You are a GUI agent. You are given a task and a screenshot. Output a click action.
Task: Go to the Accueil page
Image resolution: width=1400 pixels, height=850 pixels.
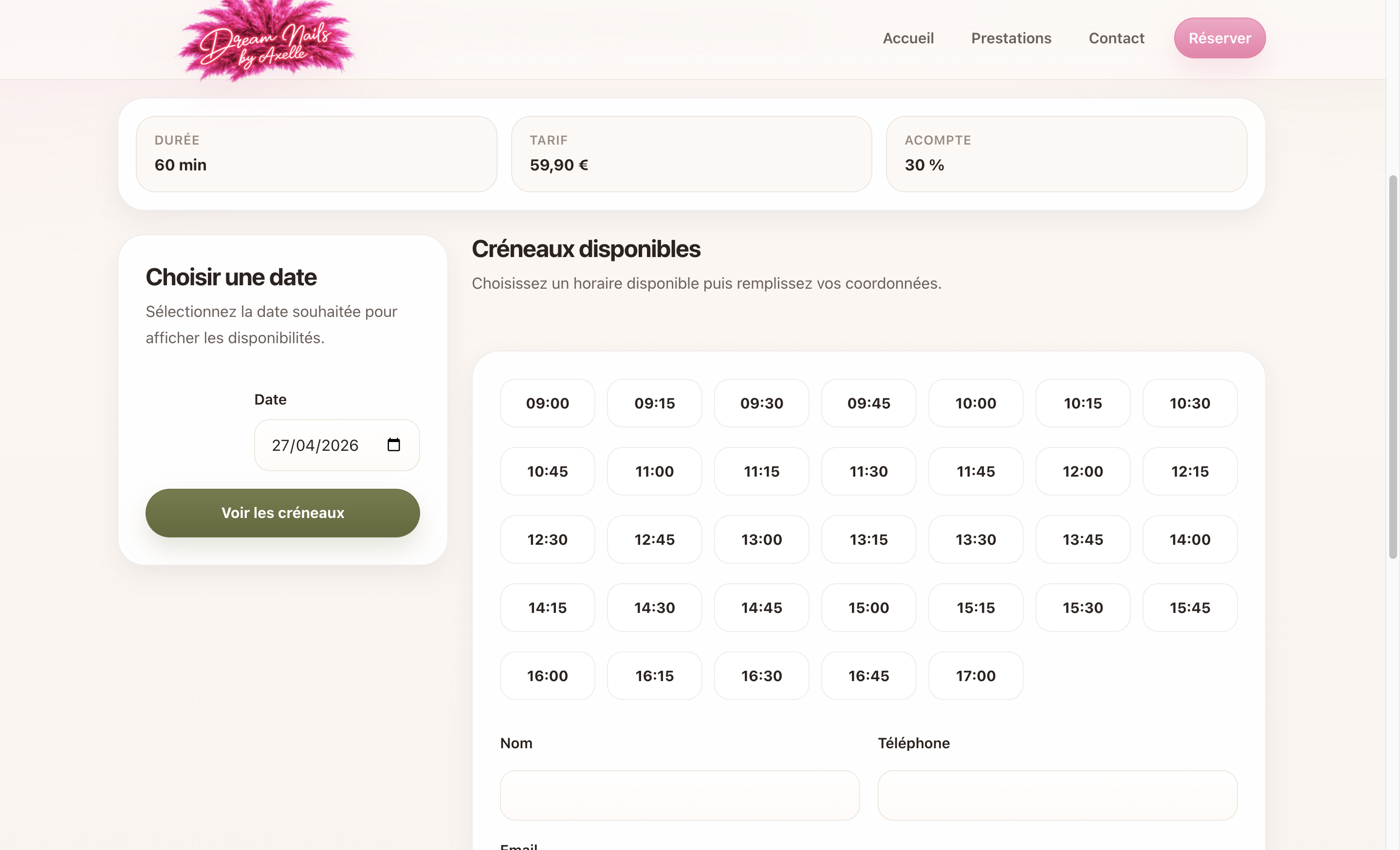point(908,38)
